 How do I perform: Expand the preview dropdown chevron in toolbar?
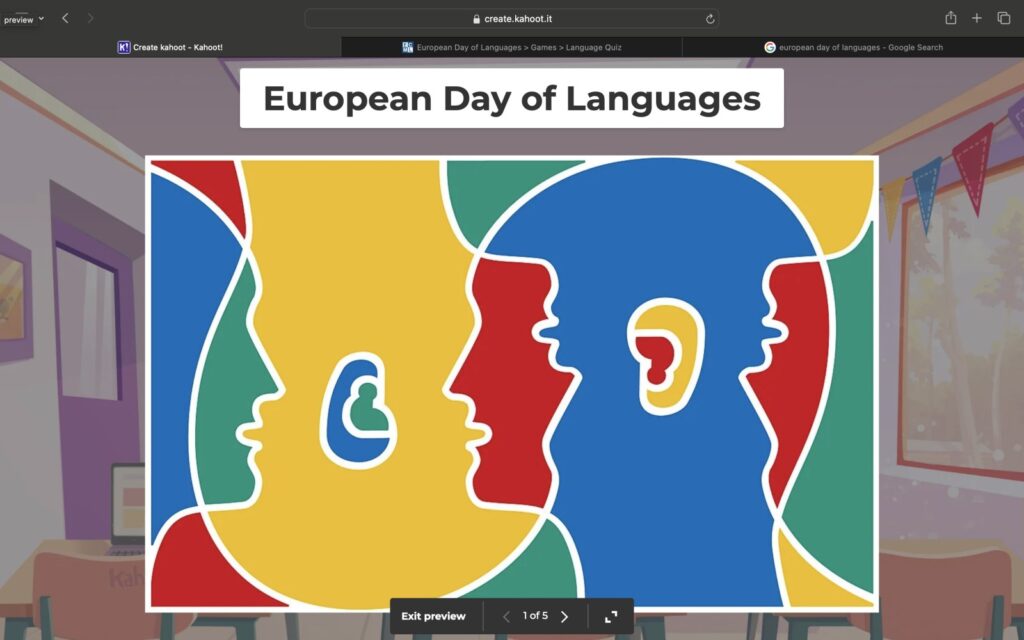tap(41, 19)
